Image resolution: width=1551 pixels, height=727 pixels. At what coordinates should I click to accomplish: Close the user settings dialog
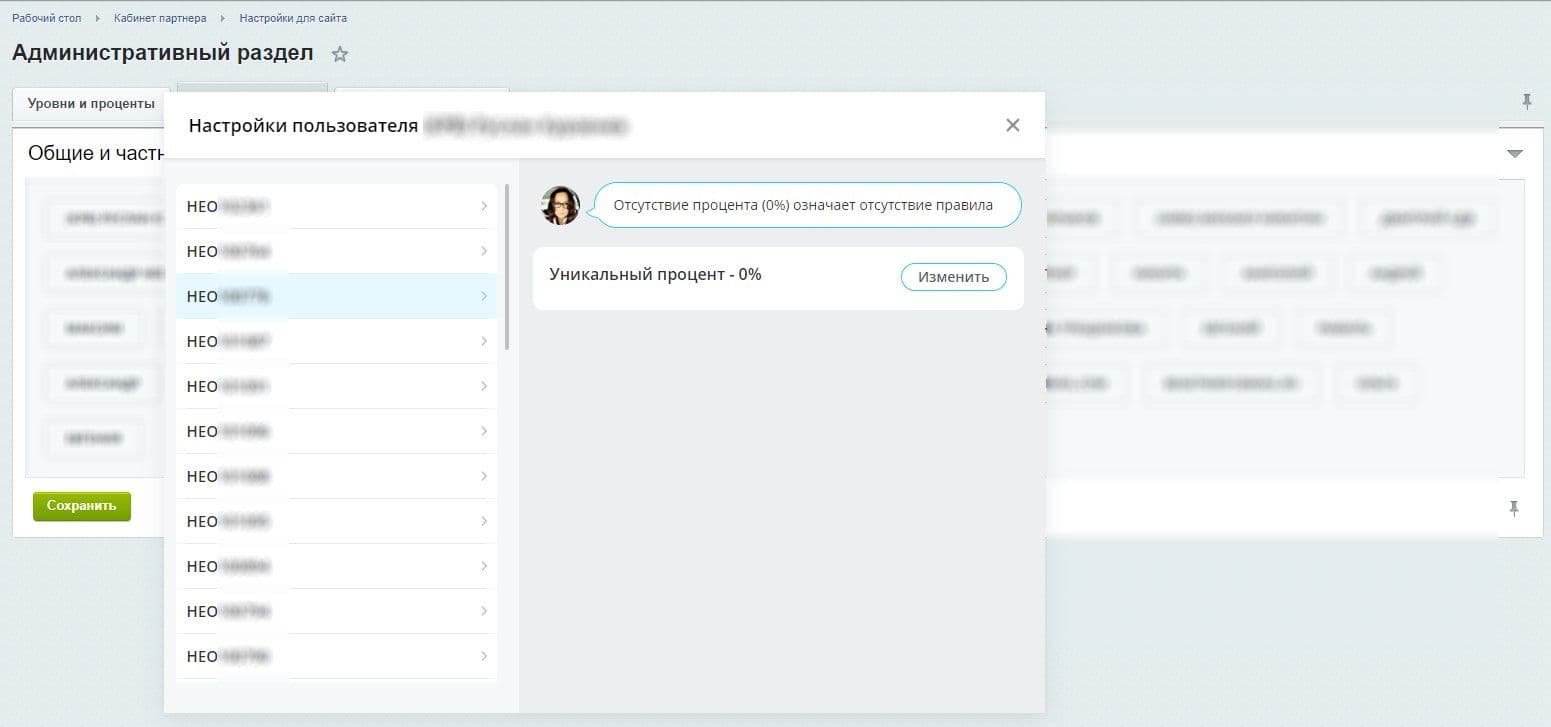coord(1012,125)
